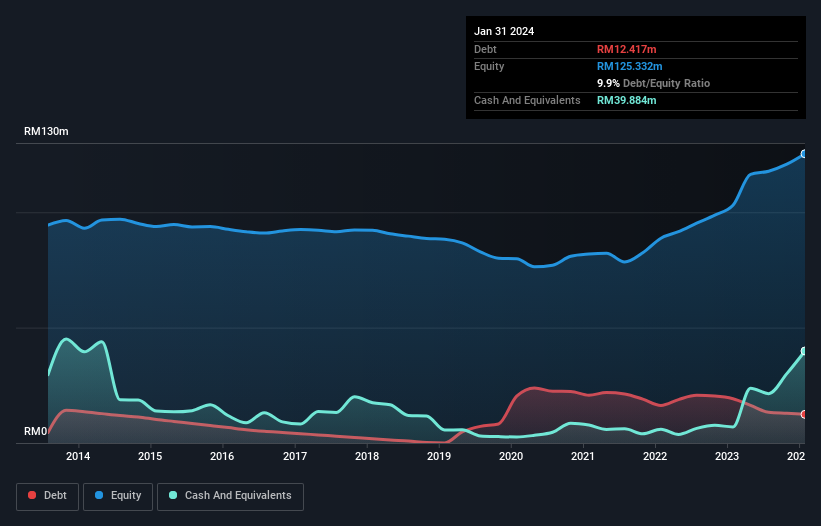The width and height of the screenshot is (821, 526).
Task: Click the Debt row label in tooltip
Action: coord(485,49)
